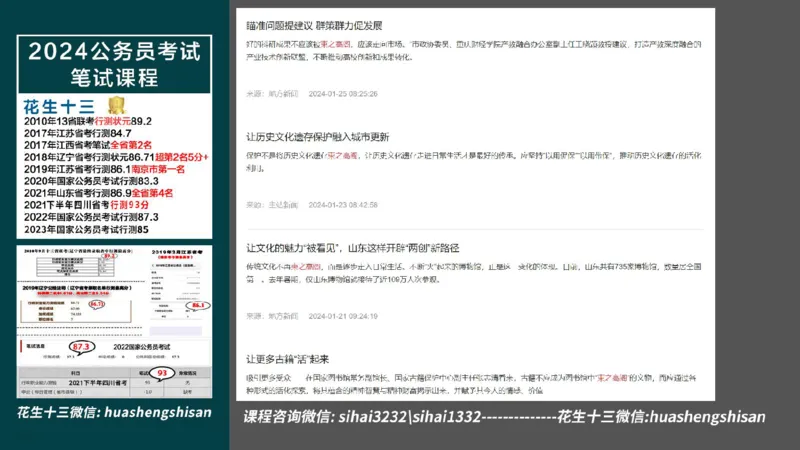Image resolution: width=800 pixels, height=450 pixels.
Task: Click timestamp 2024-01-21 09:24:19
Action: click(x=343, y=316)
